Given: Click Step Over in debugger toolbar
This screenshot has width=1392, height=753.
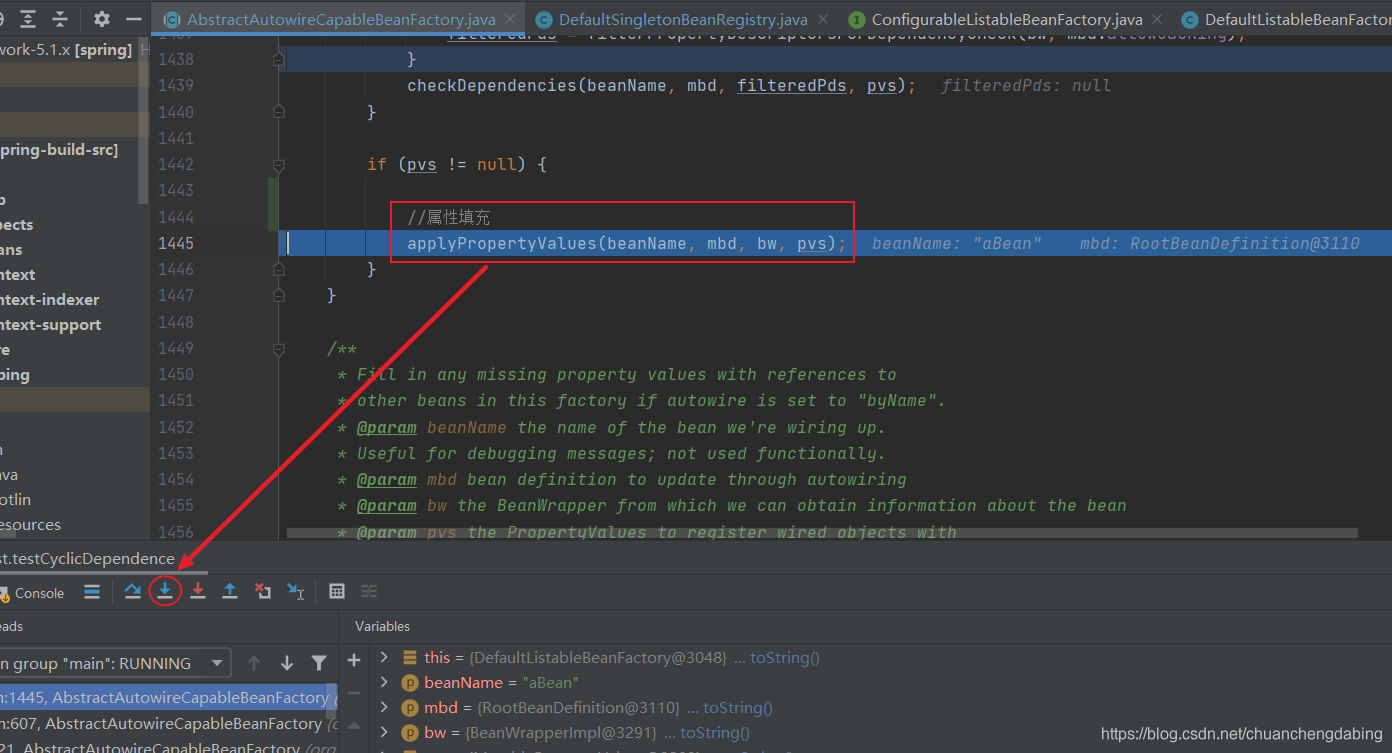Looking at the screenshot, I should [x=132, y=591].
